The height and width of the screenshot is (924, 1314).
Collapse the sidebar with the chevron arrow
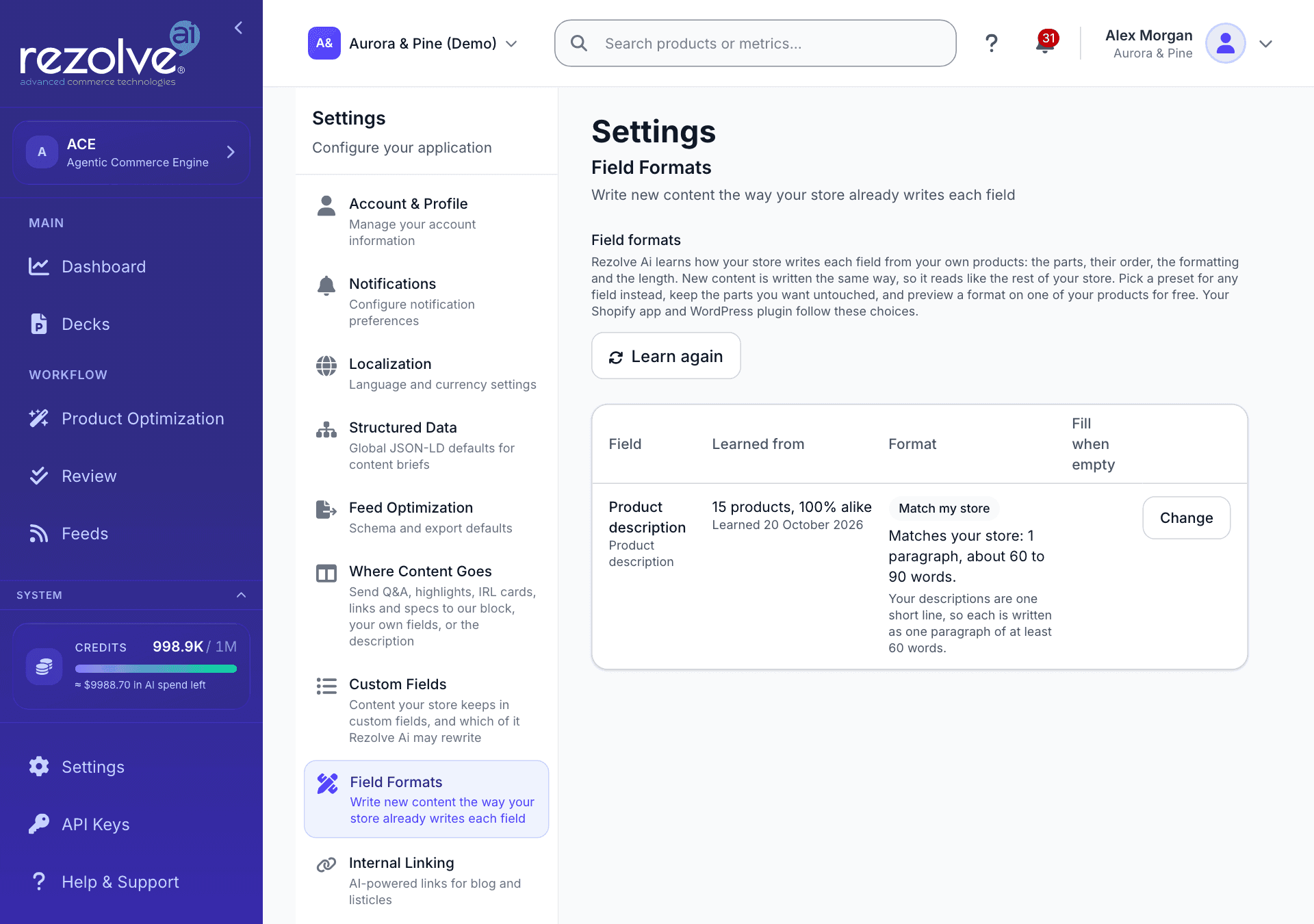click(x=238, y=28)
